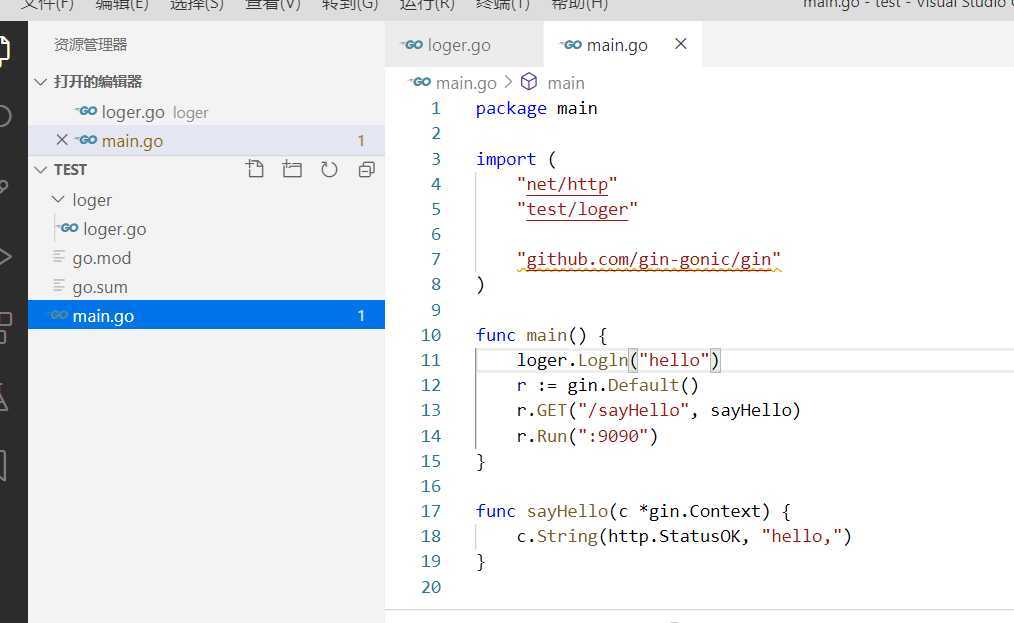The height and width of the screenshot is (623, 1014).
Task: Open Source Control view in activity bar
Action: point(4,187)
